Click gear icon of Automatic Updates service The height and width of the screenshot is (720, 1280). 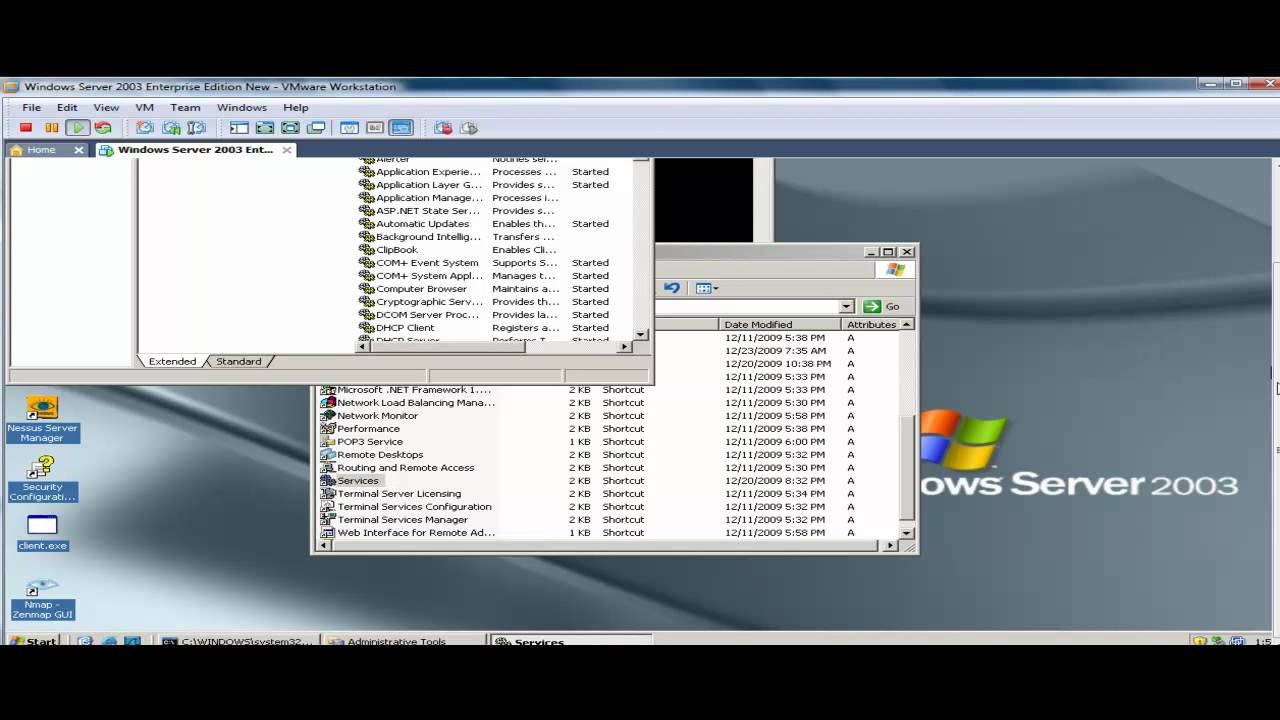pos(366,224)
